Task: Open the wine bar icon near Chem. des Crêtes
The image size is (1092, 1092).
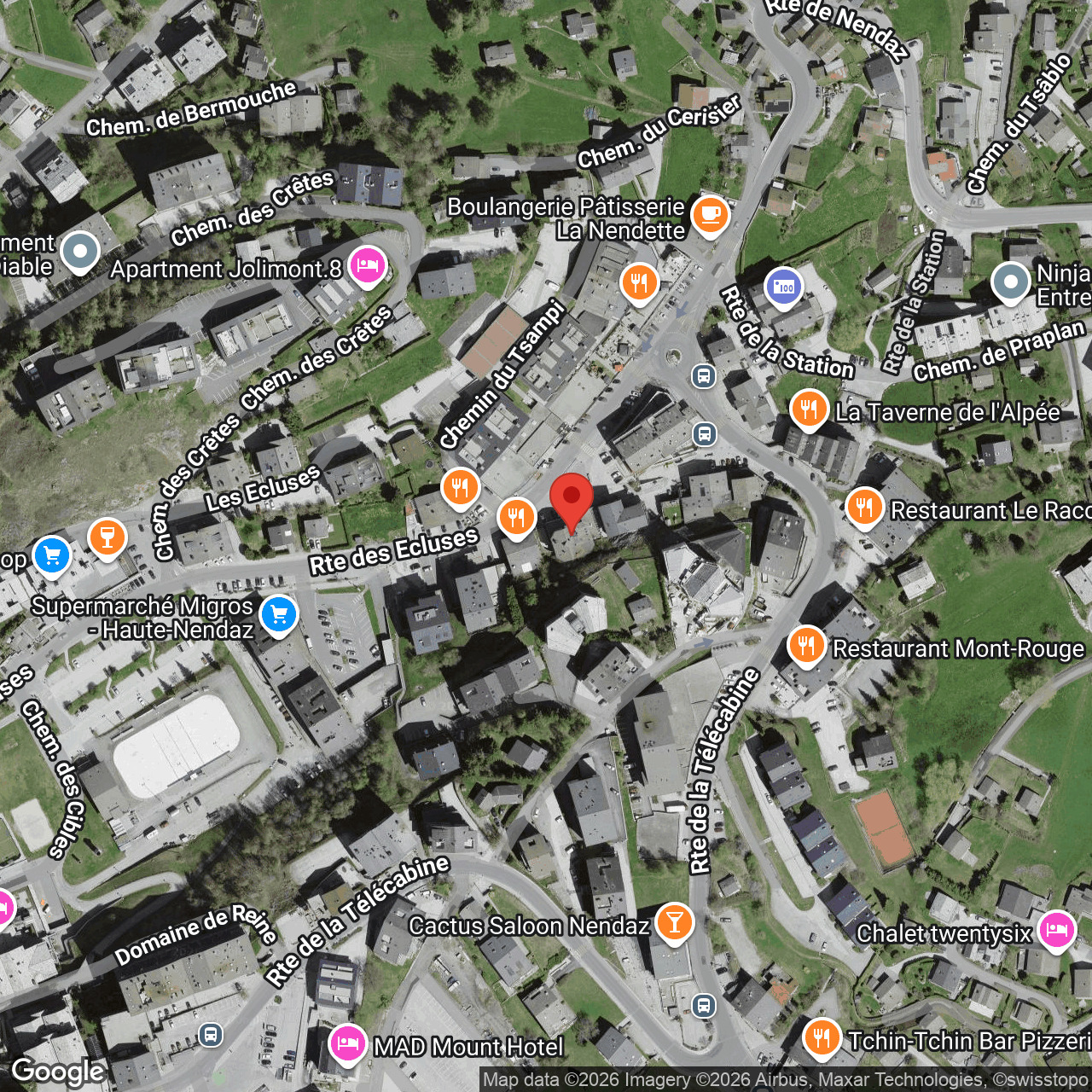Action: click(x=107, y=537)
